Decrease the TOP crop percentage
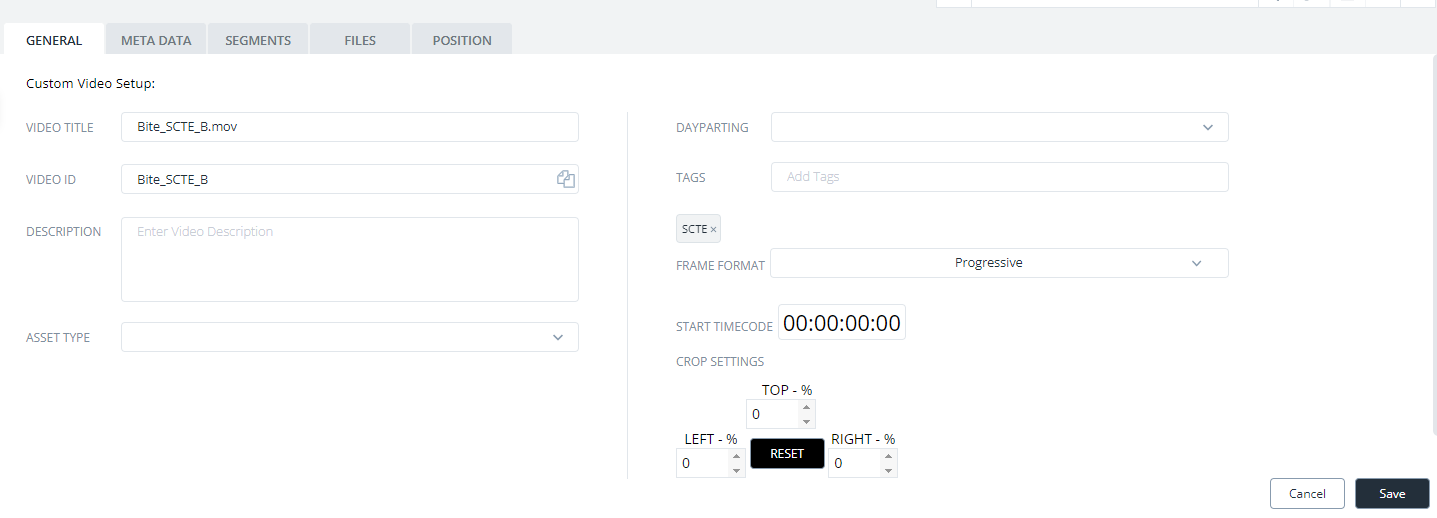 806,421
